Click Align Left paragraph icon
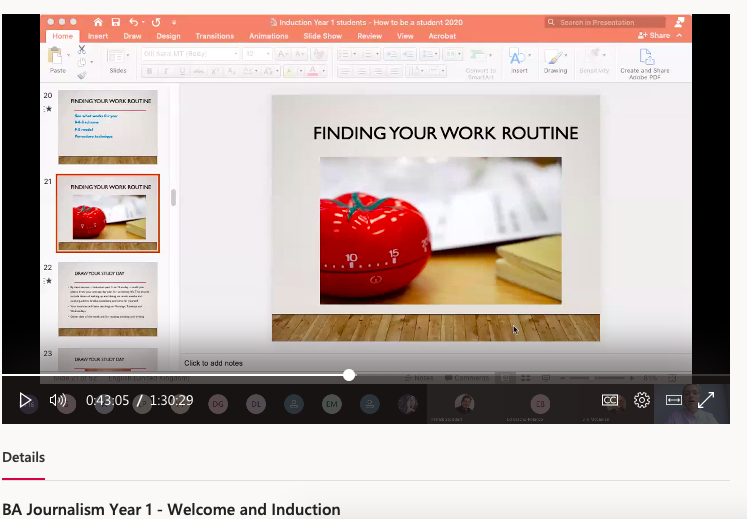 tap(345, 71)
